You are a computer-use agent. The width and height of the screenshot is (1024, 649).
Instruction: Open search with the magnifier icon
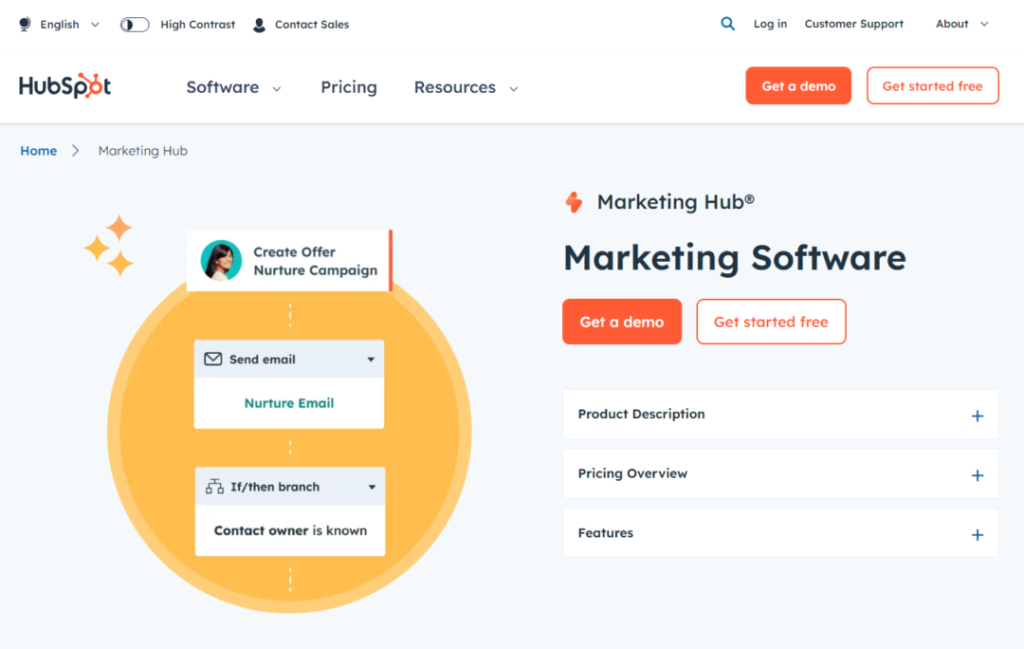(x=728, y=24)
